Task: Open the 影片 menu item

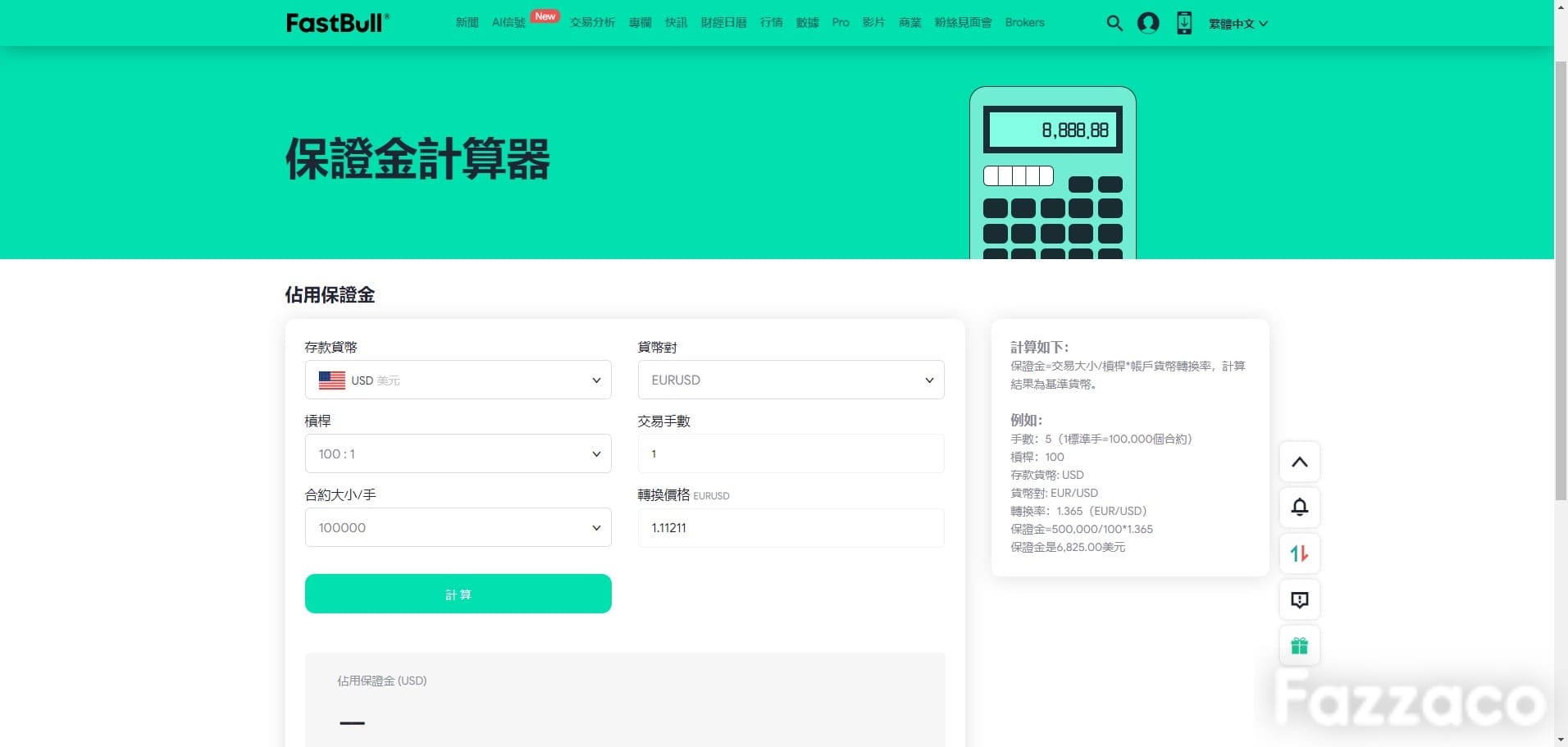Action: 873,23
